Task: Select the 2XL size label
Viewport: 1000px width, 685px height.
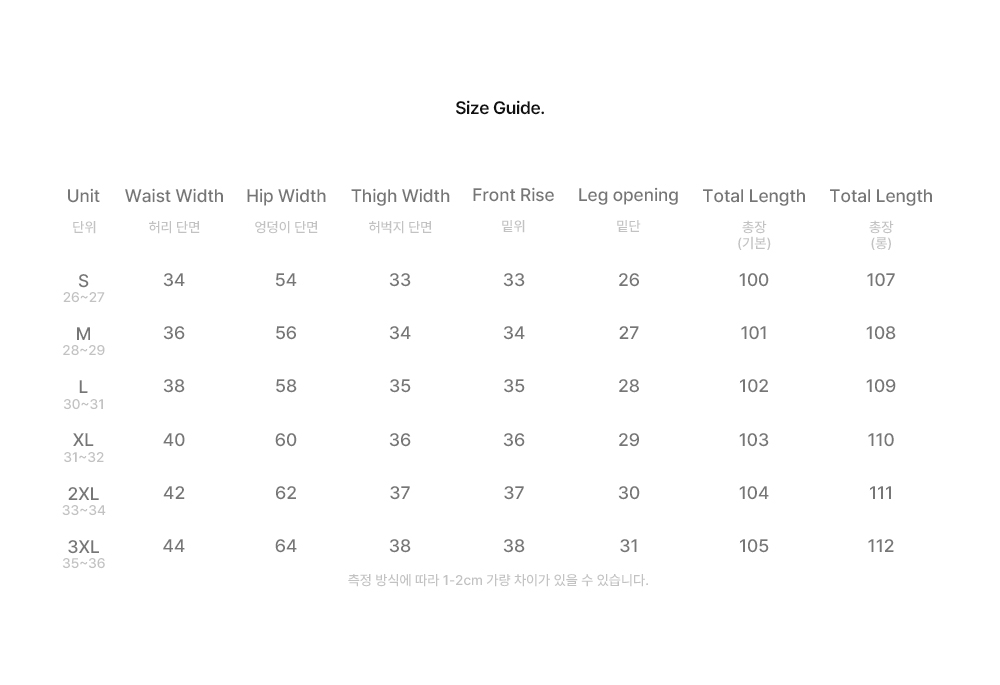Action: [83, 494]
